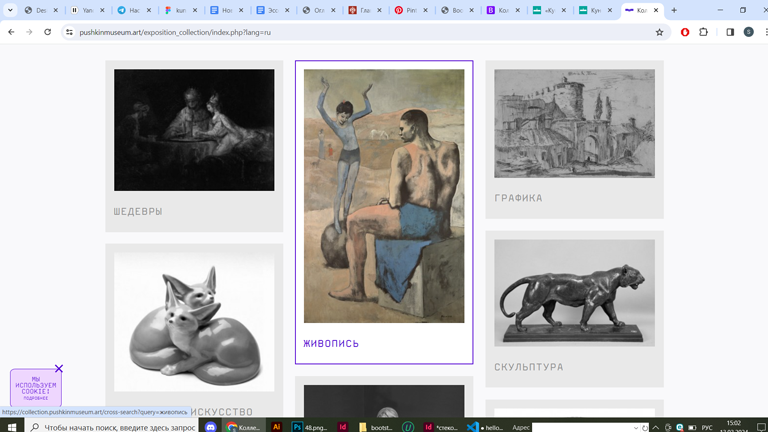This screenshot has width=768, height=432.
Task: Open the Живопись category card
Action: (x=384, y=212)
